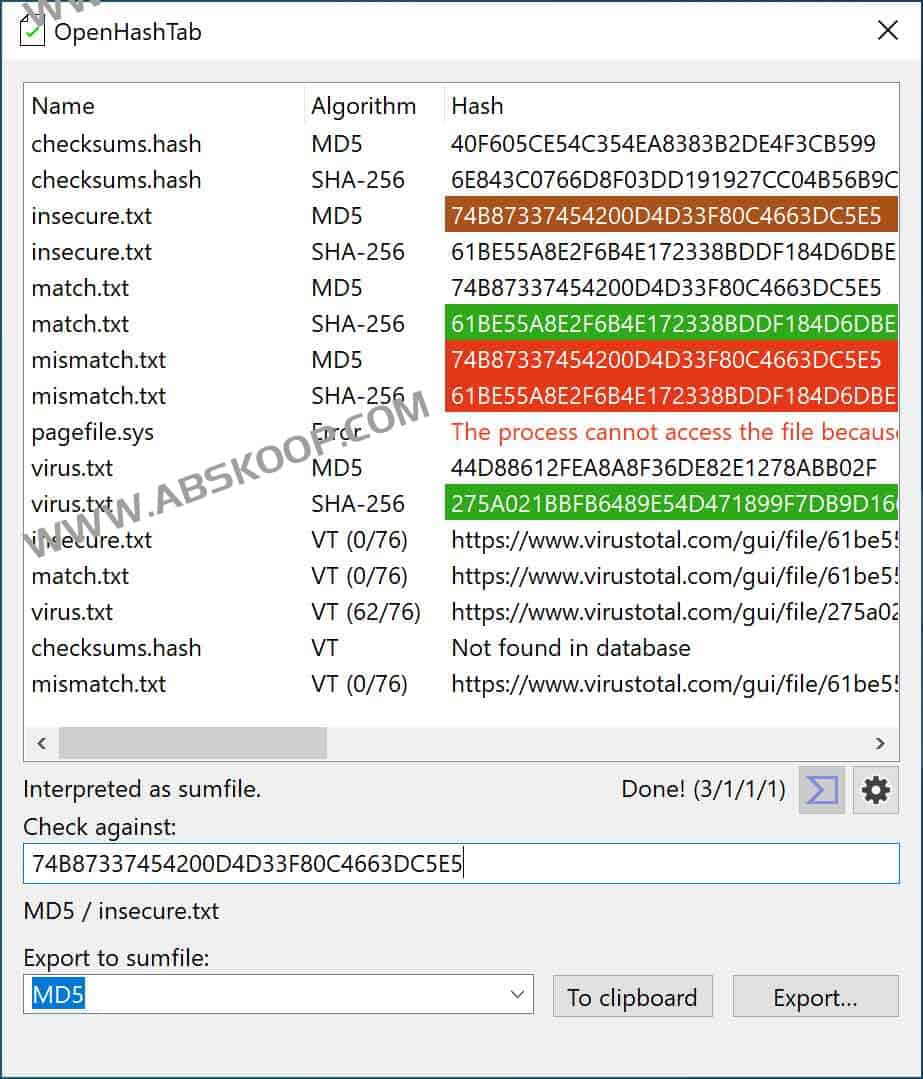923x1079 pixels.
Task: Click the VirusTotal sigma upload icon
Action: [x=820, y=790]
